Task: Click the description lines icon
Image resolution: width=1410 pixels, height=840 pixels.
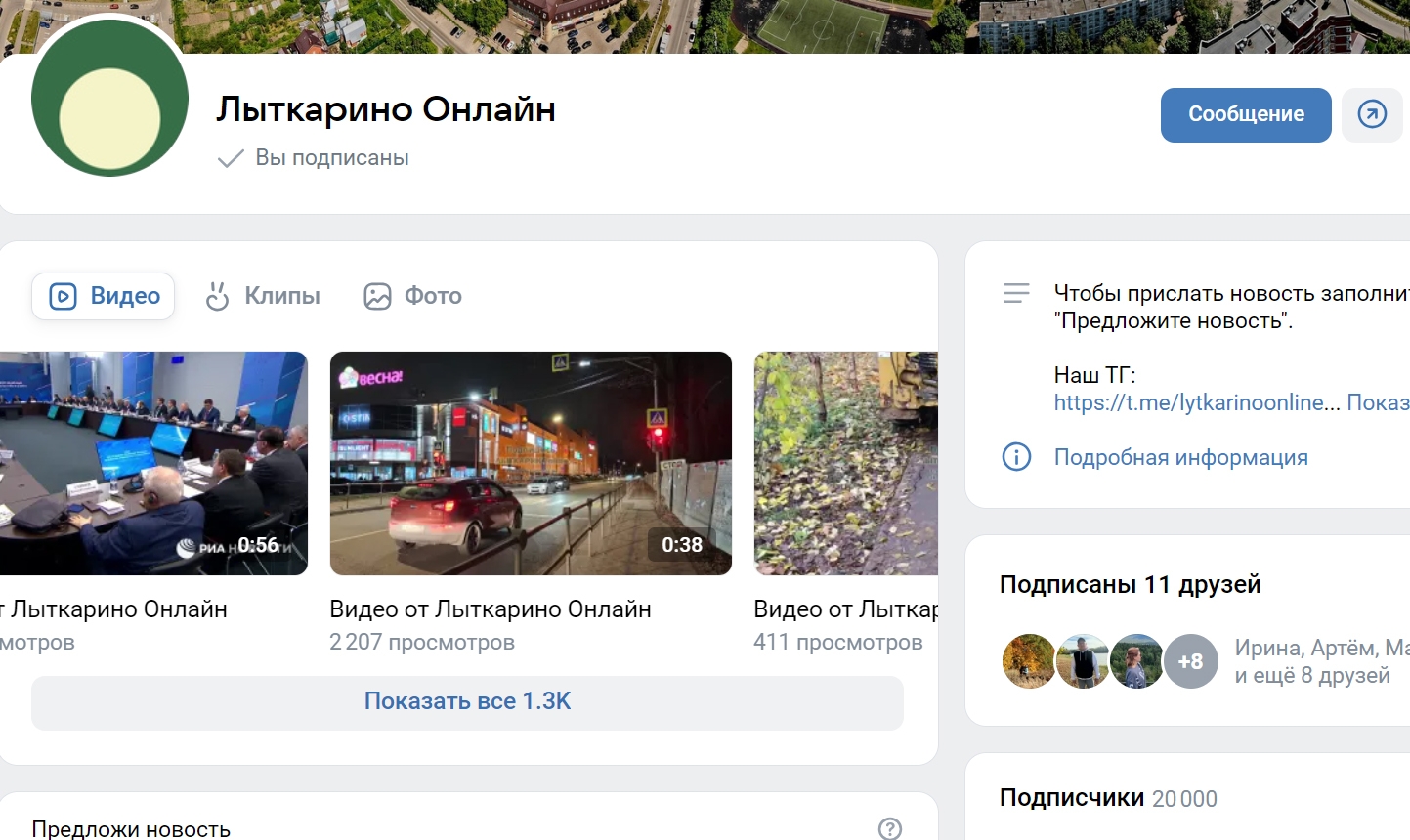Action: pos(1016,293)
